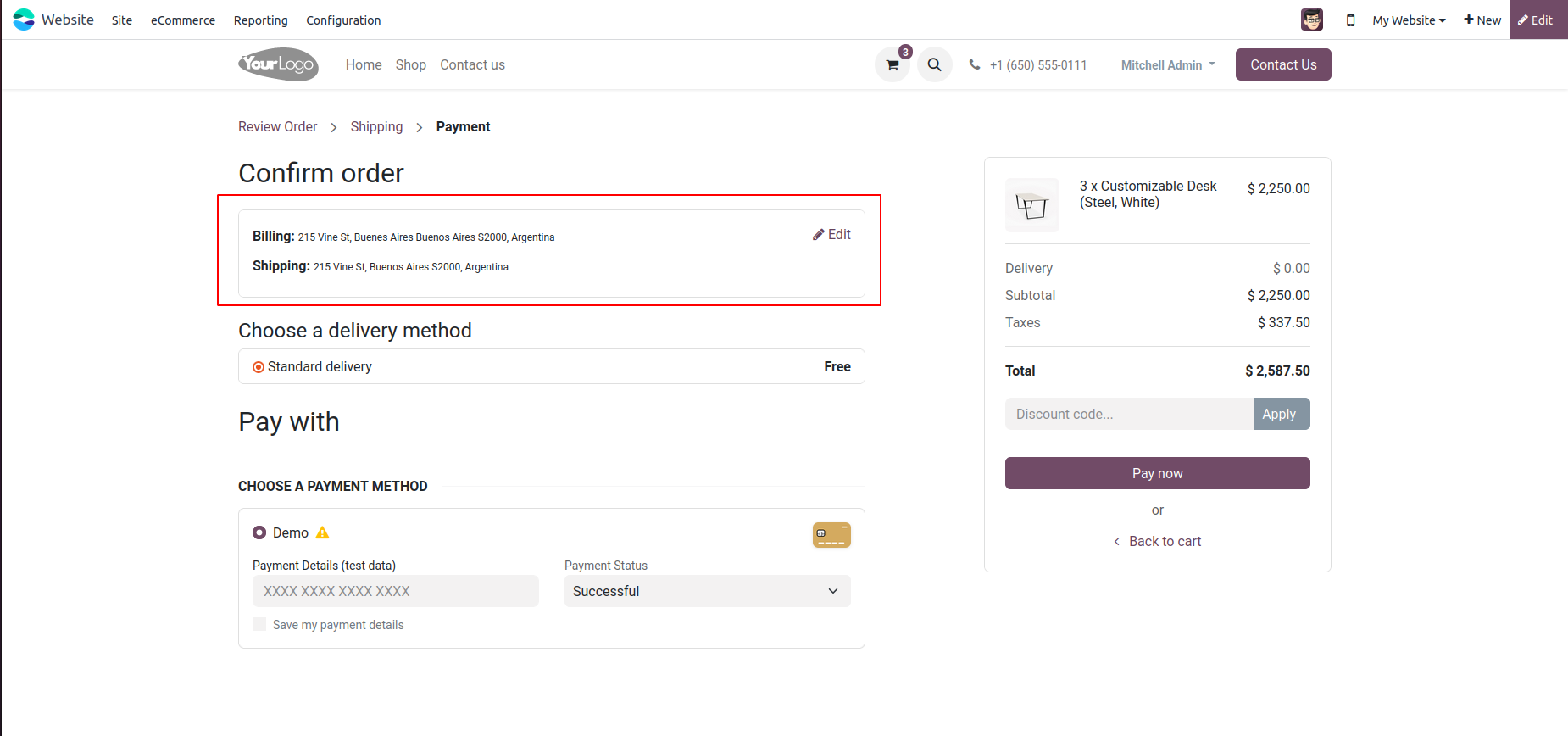Open the shopping cart icon

[x=892, y=64]
